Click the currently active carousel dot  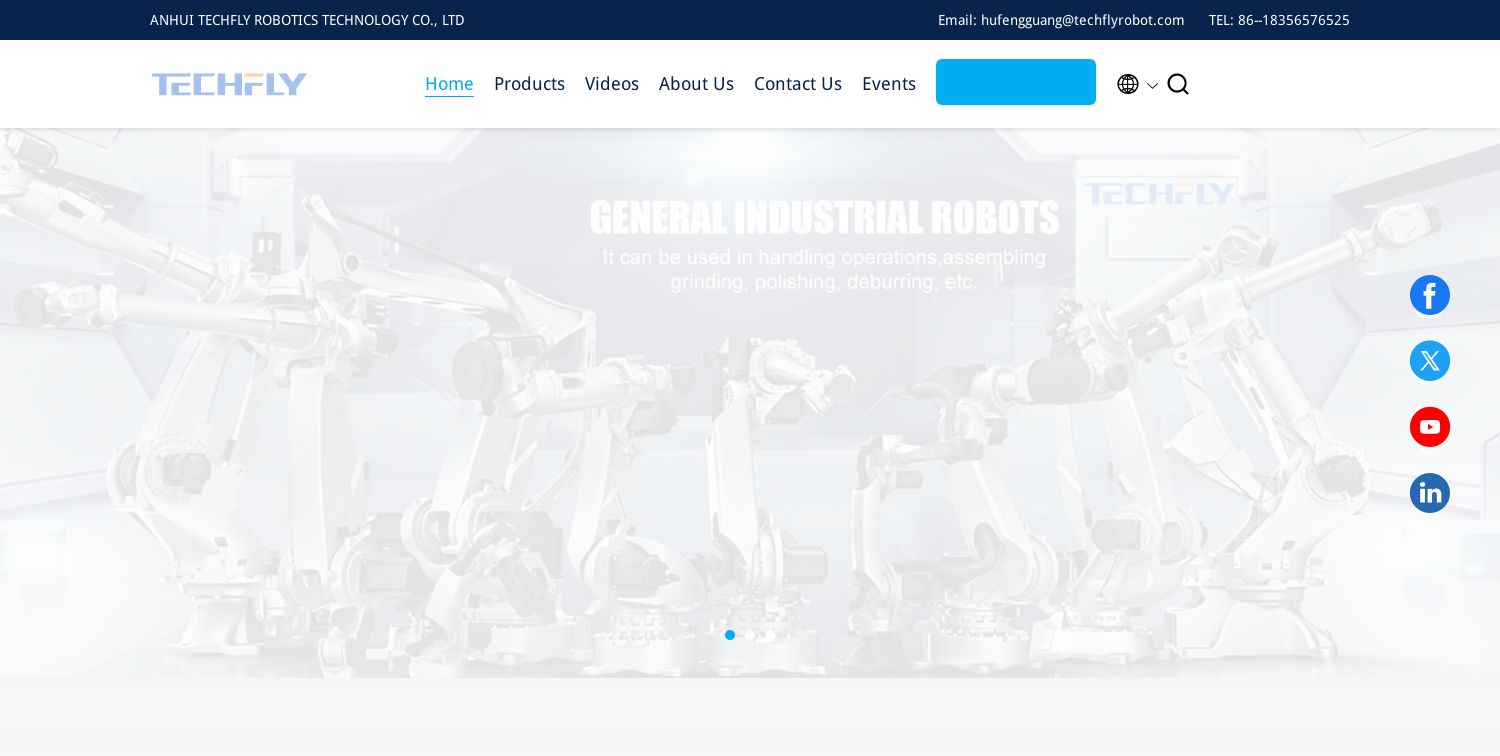tap(730, 635)
